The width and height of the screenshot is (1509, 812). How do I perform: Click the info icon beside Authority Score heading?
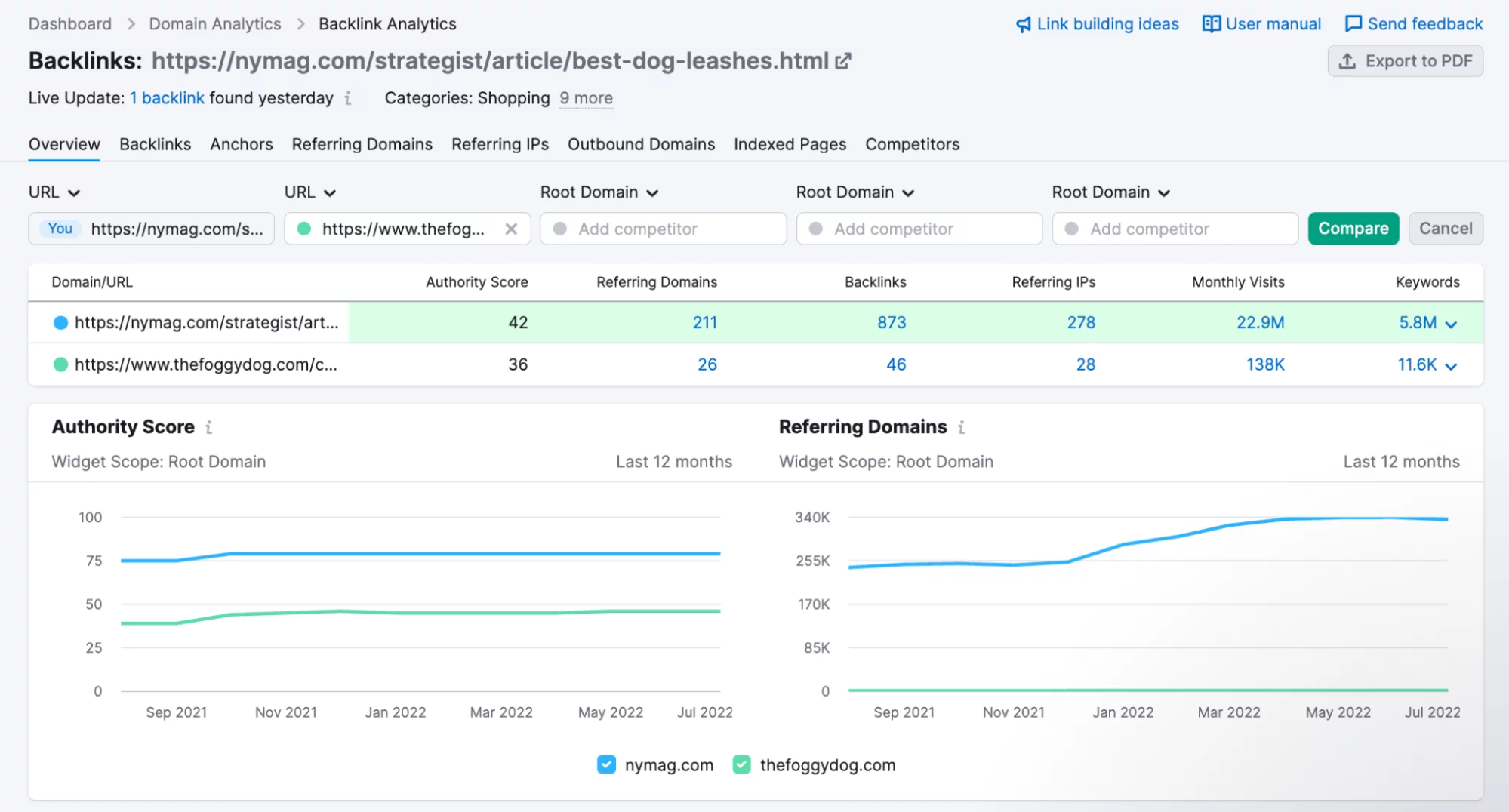tap(209, 427)
